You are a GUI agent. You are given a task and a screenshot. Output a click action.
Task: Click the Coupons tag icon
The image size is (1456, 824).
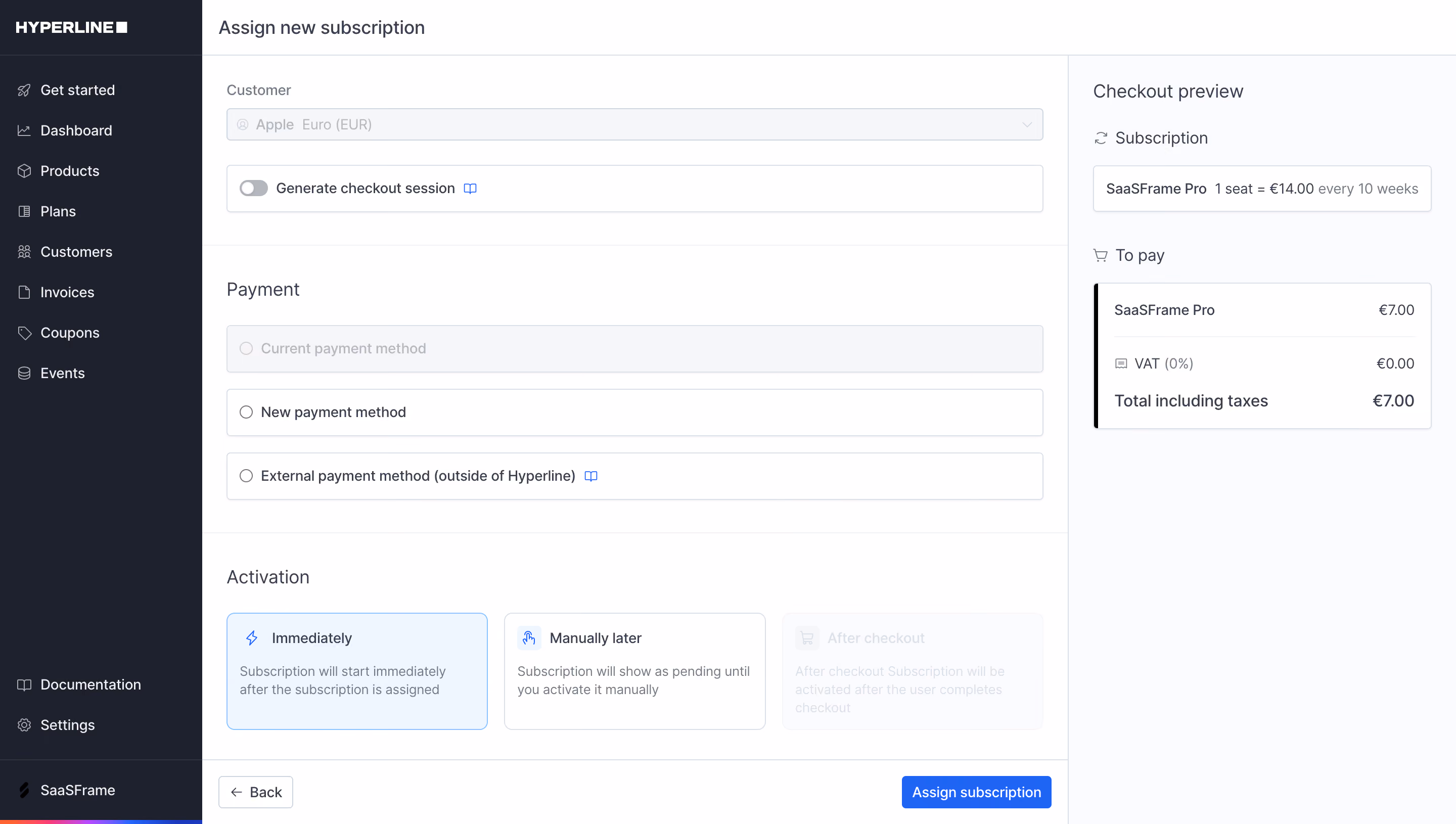(24, 333)
